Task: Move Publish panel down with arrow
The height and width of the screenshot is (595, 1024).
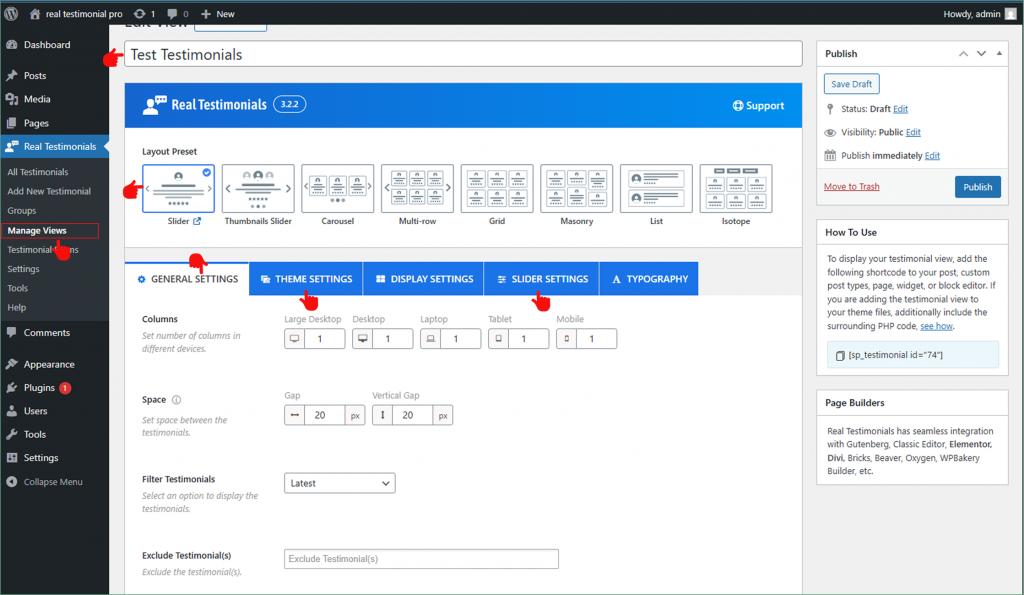Action: pyautogui.click(x=981, y=54)
